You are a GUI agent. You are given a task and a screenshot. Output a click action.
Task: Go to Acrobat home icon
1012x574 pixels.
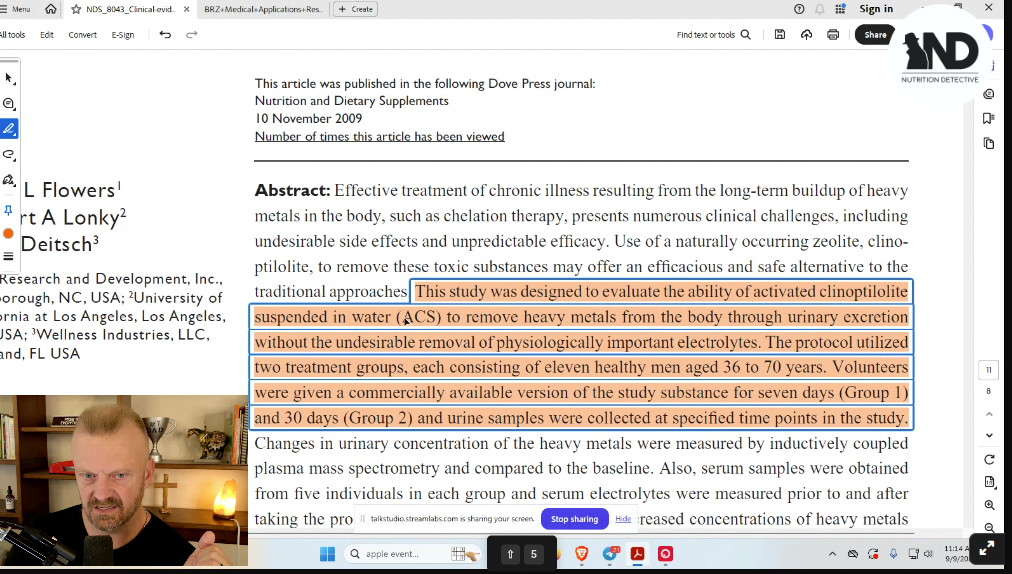(x=50, y=9)
